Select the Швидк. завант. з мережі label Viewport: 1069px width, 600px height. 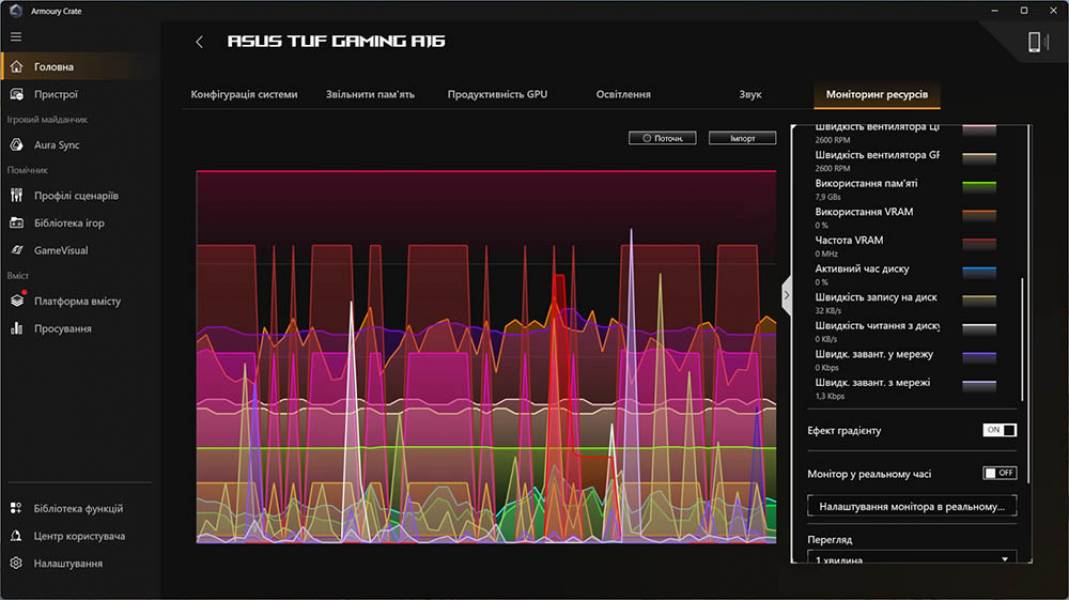pos(873,382)
